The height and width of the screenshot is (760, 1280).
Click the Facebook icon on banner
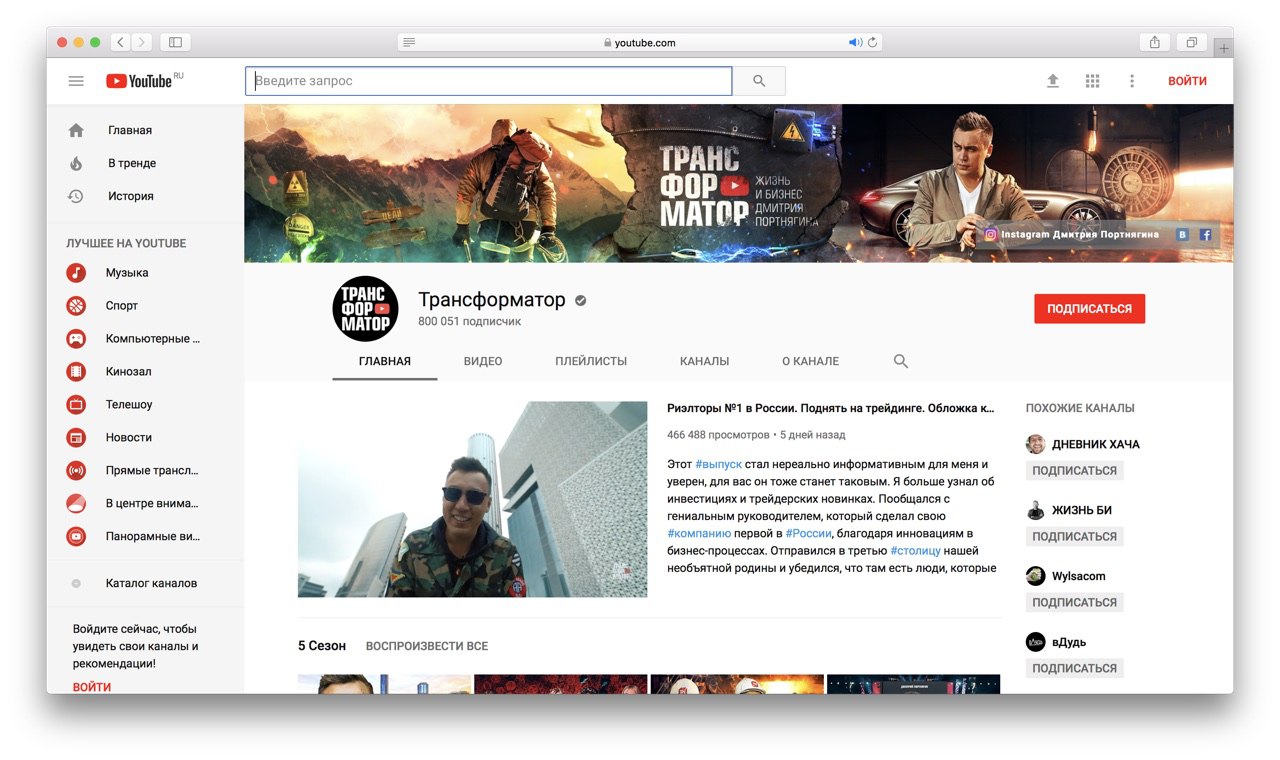(x=1206, y=235)
